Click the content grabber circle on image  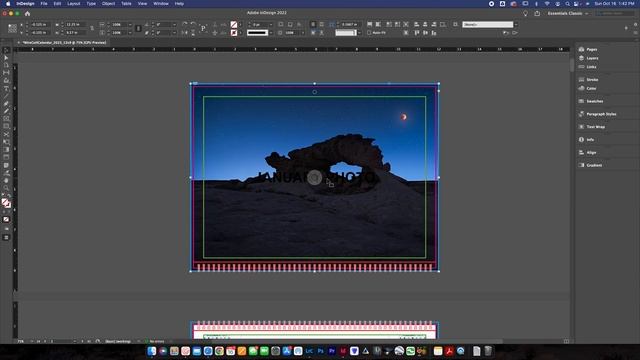click(x=314, y=178)
